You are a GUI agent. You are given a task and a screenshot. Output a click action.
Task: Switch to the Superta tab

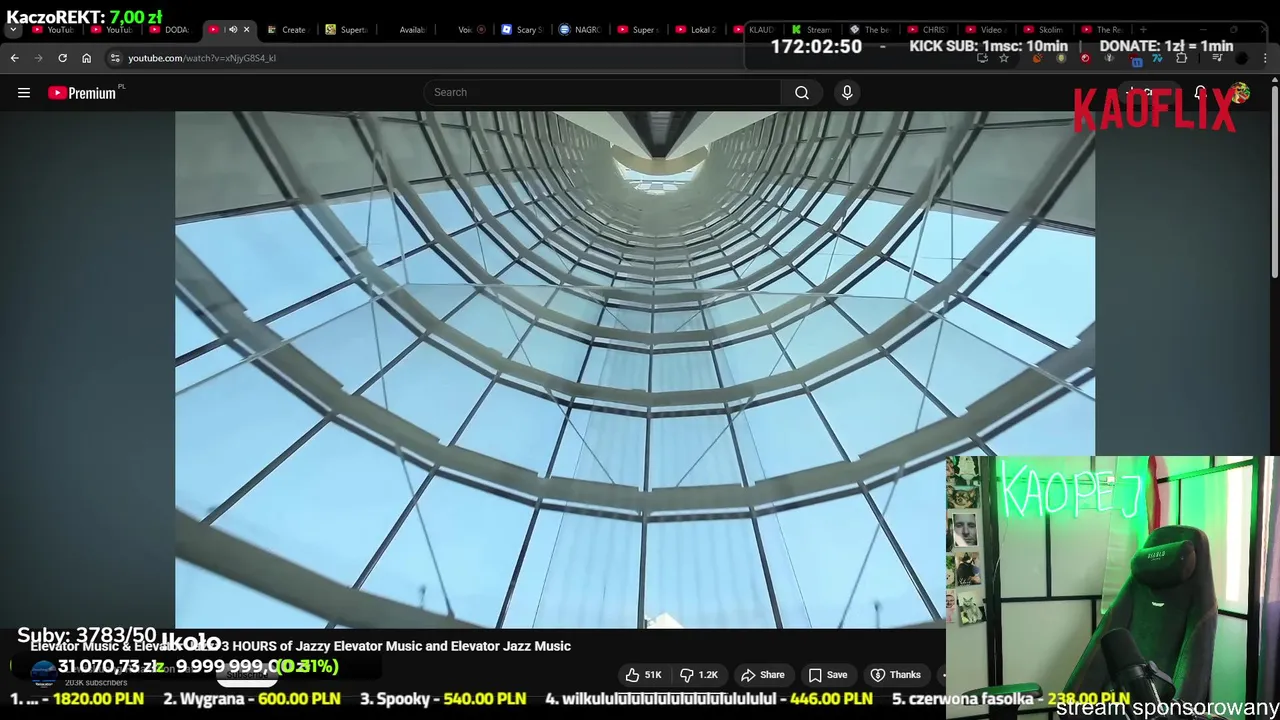(346, 29)
